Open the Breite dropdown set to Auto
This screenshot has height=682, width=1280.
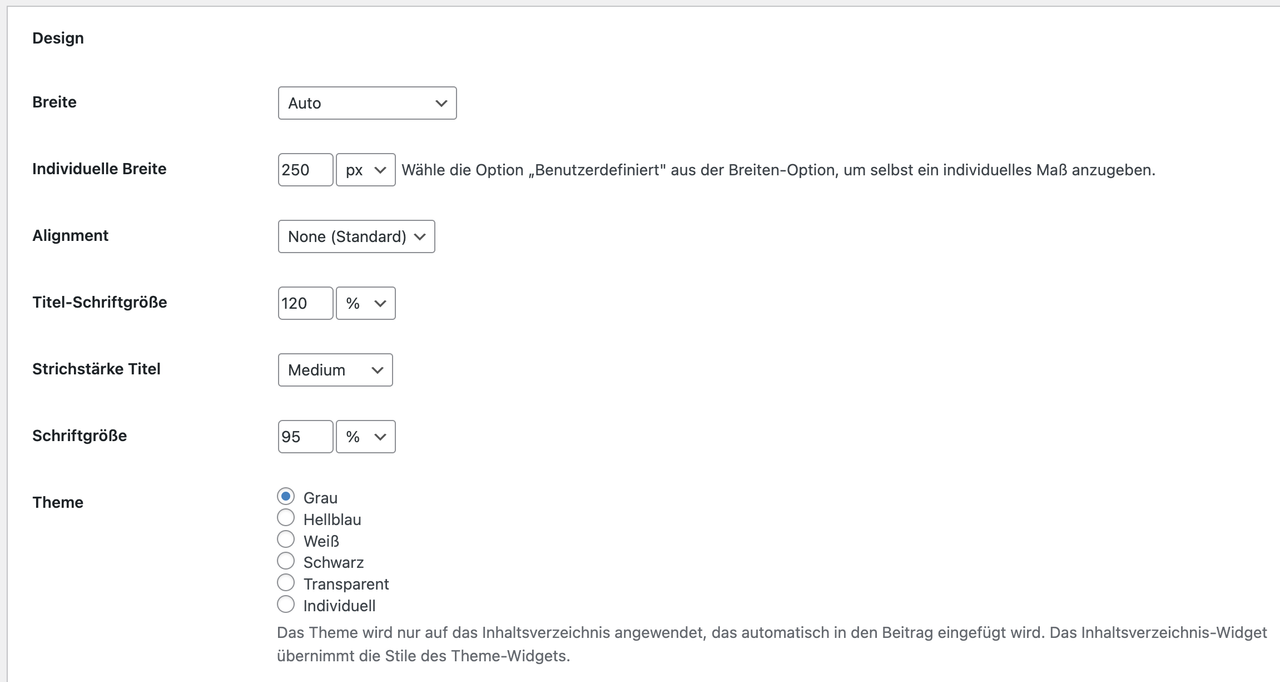coord(367,103)
